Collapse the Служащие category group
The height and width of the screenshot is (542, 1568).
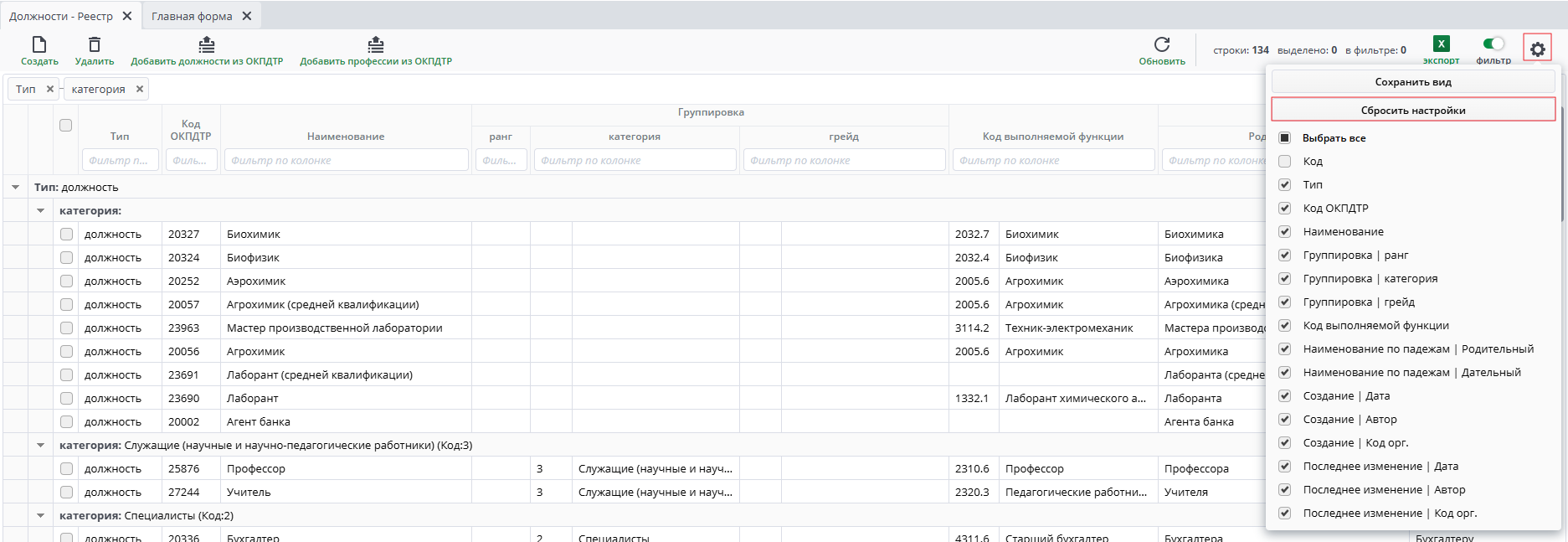pyautogui.click(x=40, y=446)
